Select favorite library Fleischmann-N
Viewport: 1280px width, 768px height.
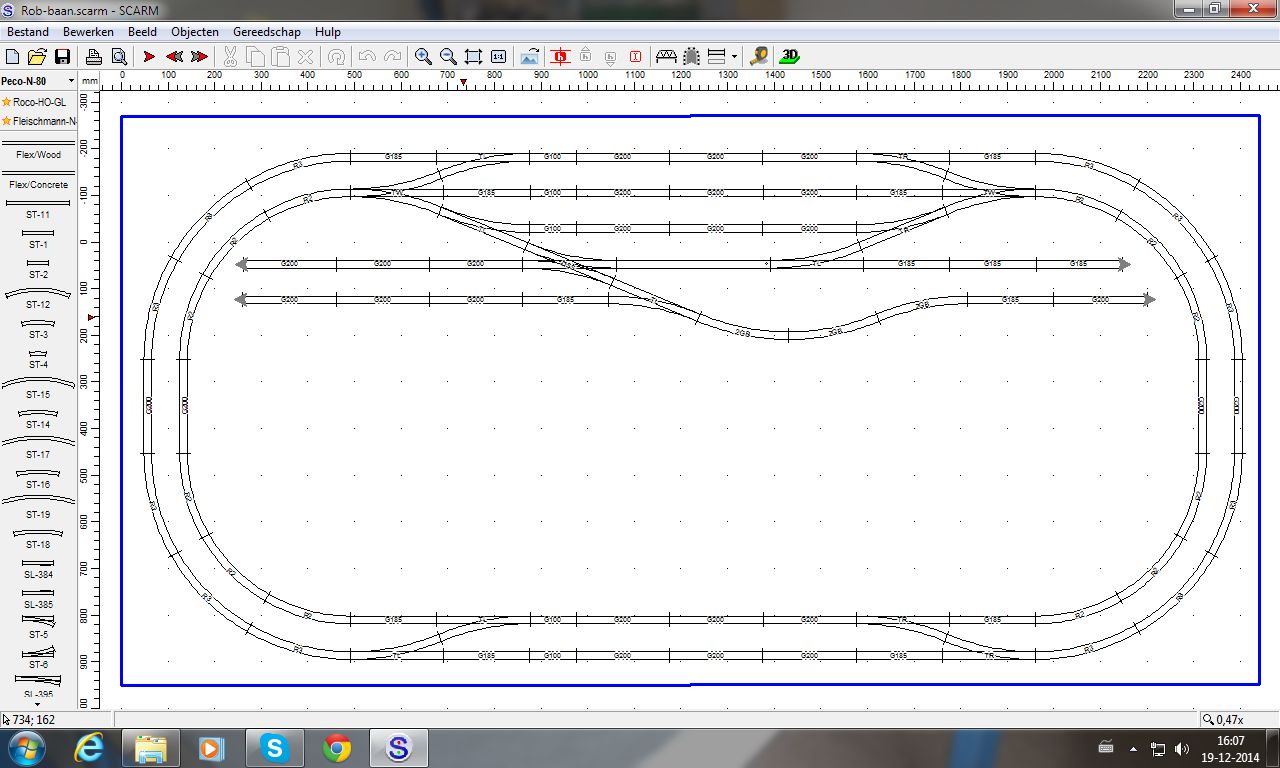tap(38, 121)
